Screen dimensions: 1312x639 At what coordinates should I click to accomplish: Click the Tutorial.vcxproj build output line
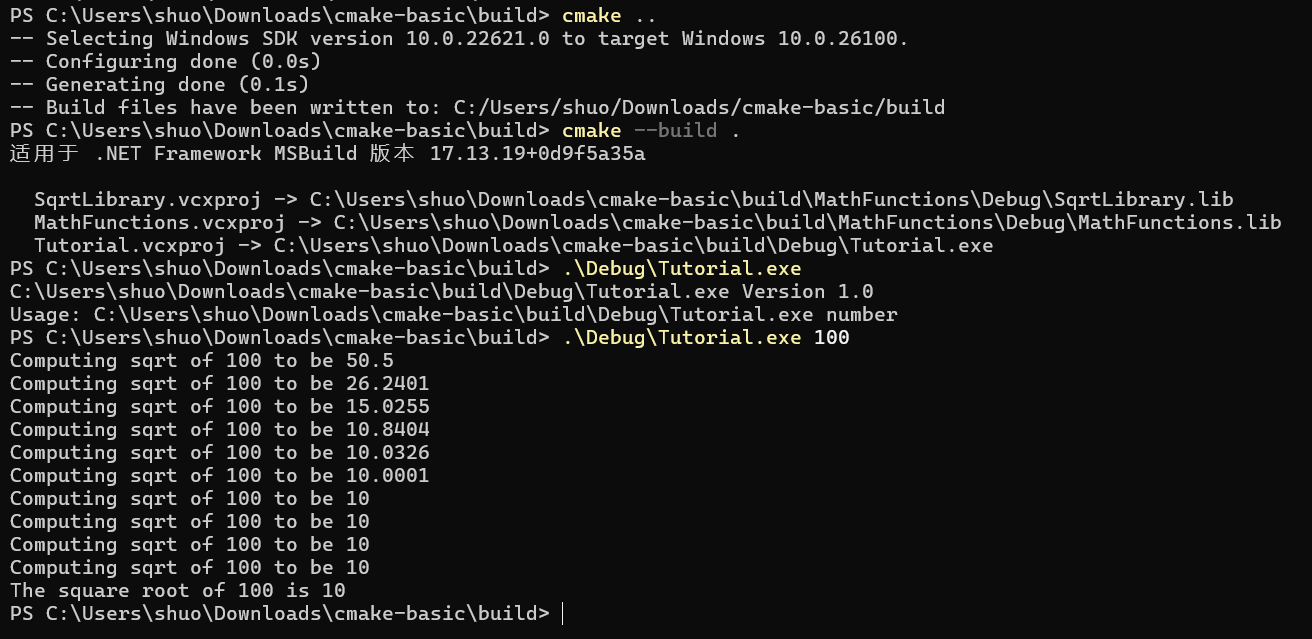pos(513,246)
